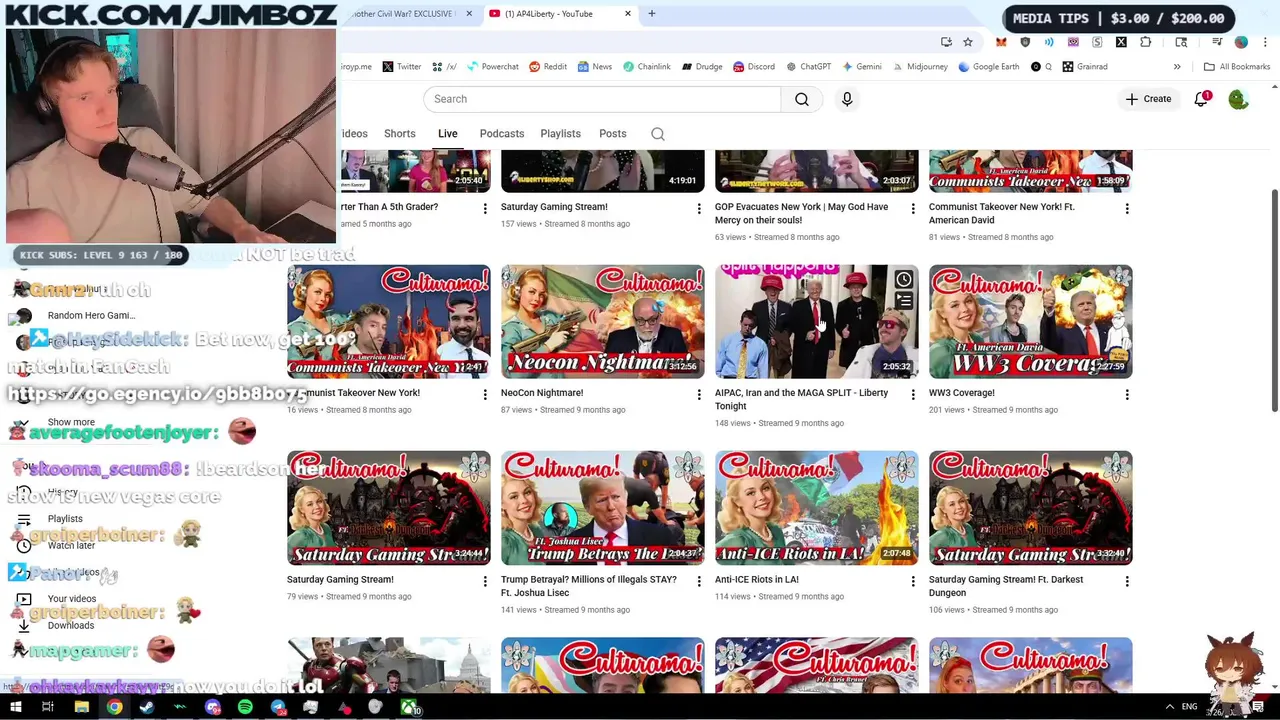Click the page vertical scrollbar thumb
Image resolution: width=1280 pixels, height=720 pixels.
(1274, 298)
